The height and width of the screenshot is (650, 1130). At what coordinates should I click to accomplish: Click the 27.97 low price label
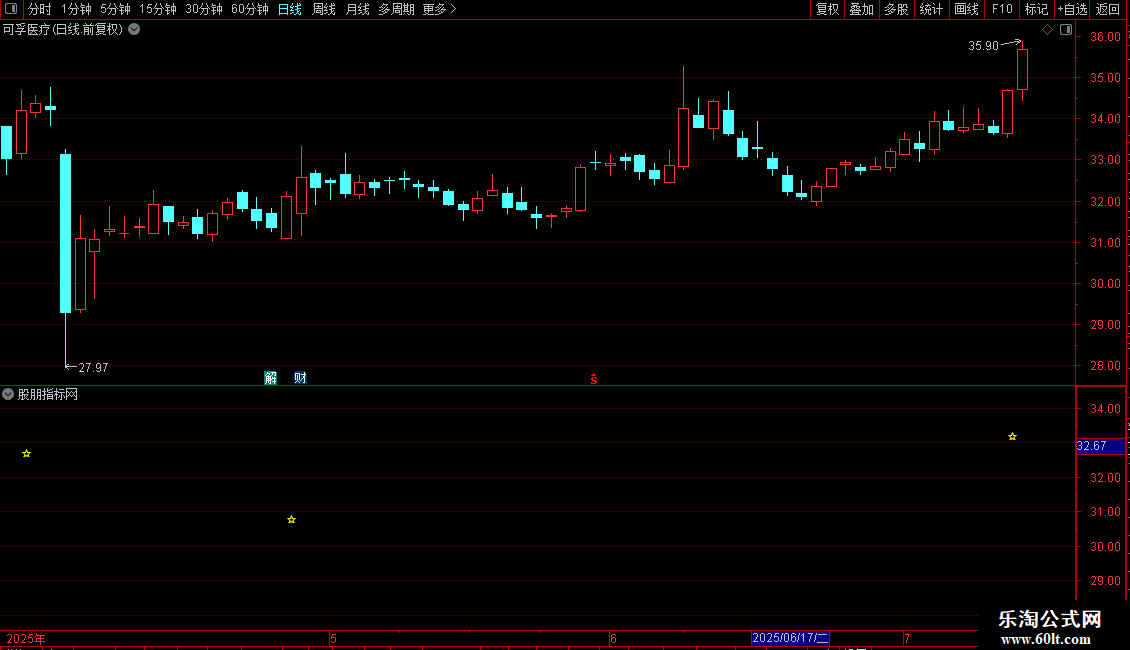pos(94,368)
